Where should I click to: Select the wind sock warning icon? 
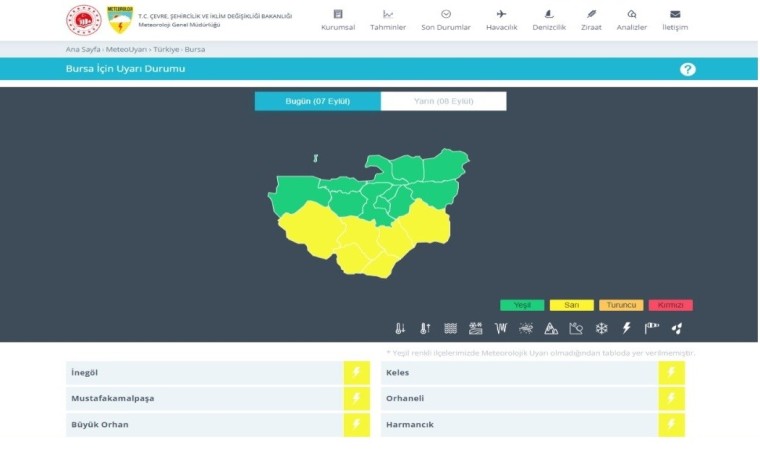(652, 328)
